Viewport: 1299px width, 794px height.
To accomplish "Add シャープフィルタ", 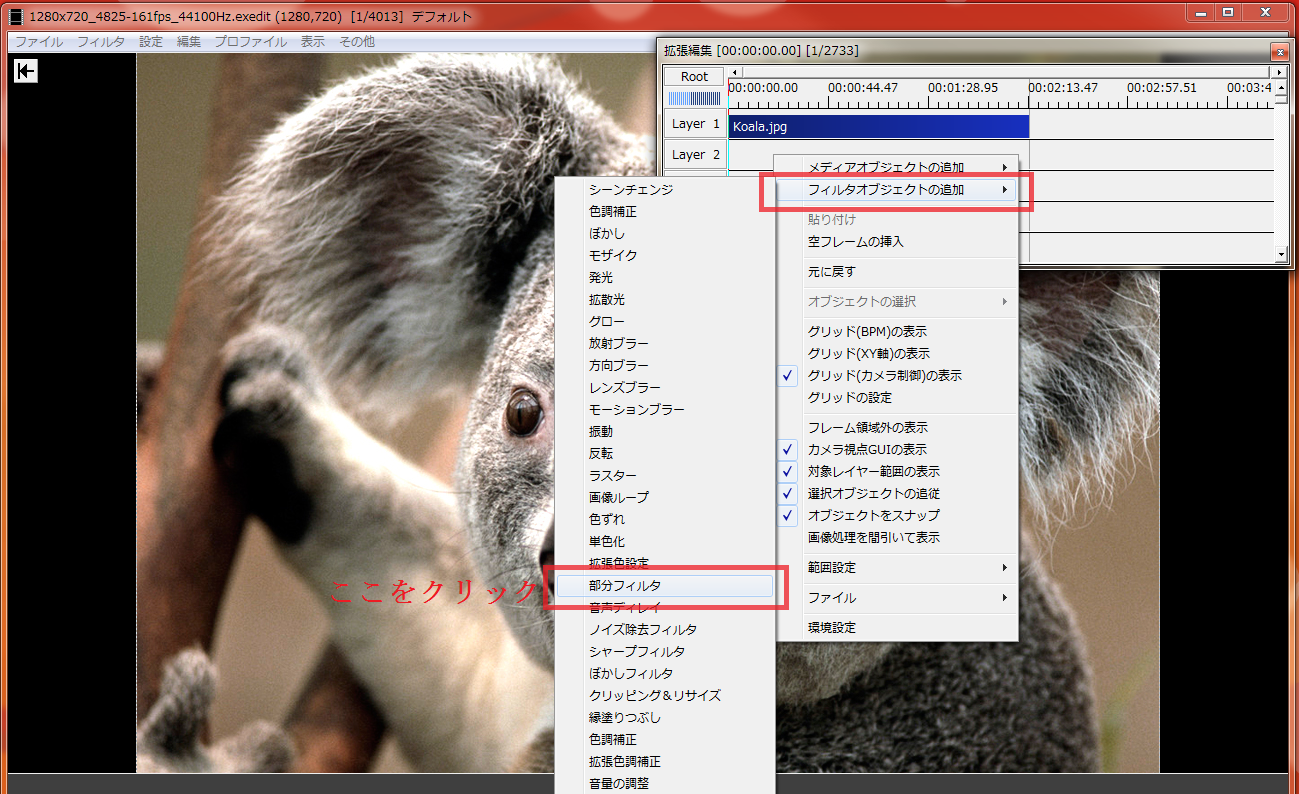I will tap(665, 651).
